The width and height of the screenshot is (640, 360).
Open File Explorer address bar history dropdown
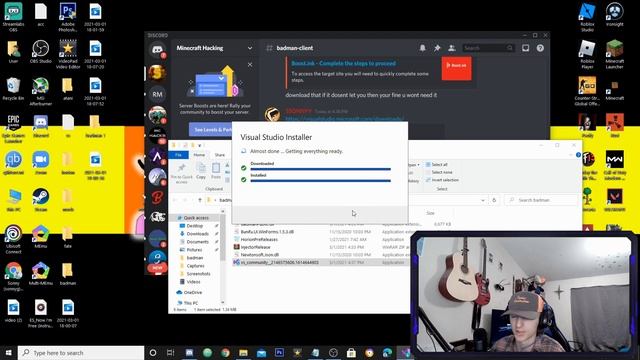(x=483, y=200)
